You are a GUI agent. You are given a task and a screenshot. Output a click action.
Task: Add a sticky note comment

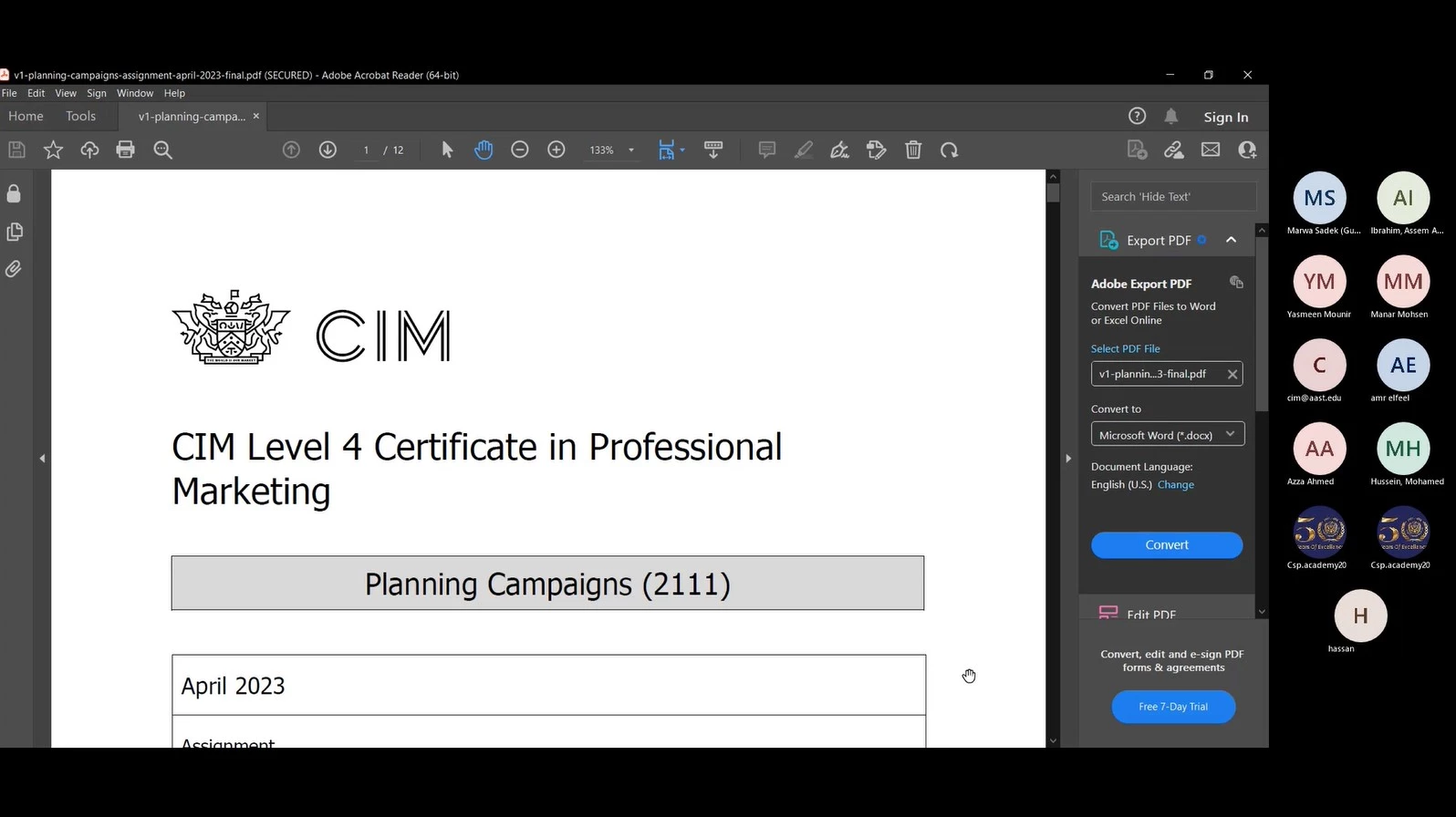767,150
